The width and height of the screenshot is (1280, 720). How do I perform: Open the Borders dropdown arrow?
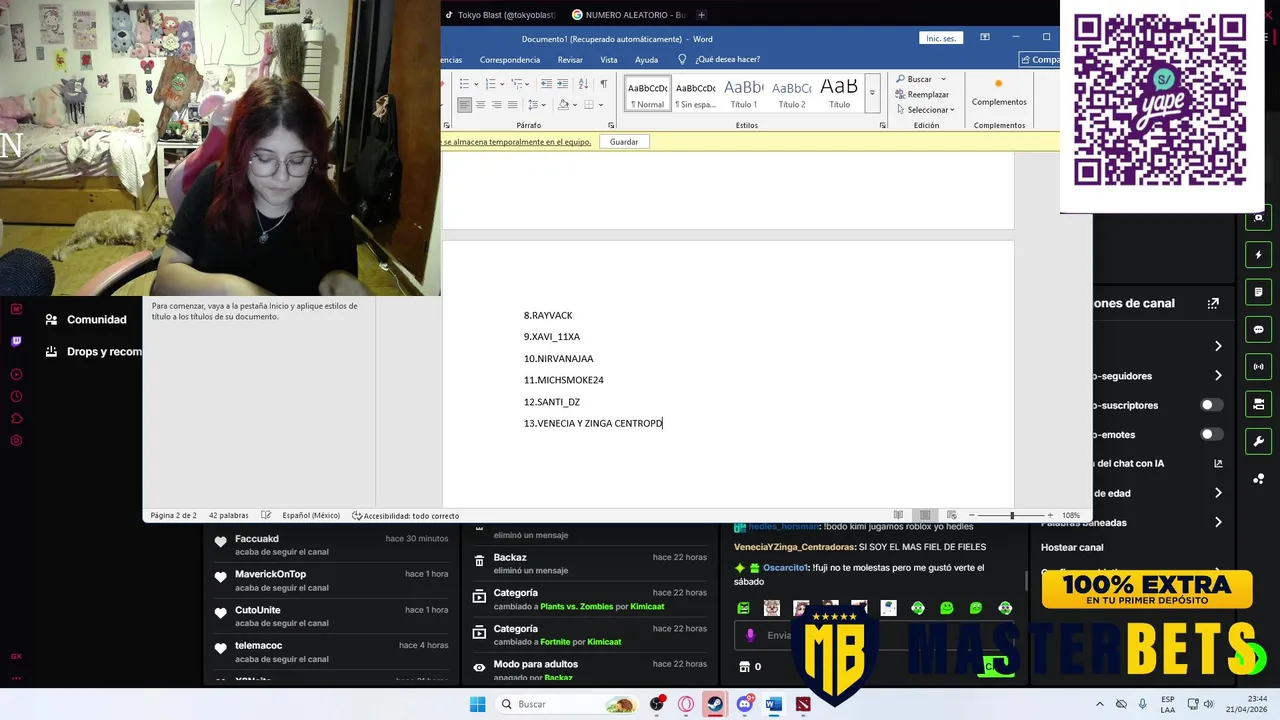(601, 105)
